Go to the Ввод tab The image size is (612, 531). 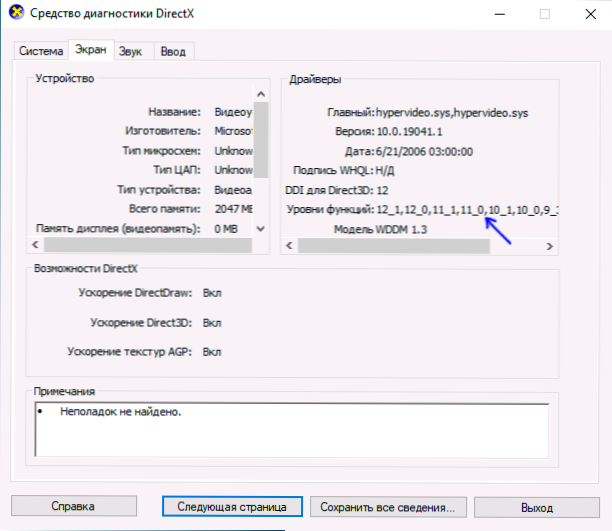click(173, 52)
